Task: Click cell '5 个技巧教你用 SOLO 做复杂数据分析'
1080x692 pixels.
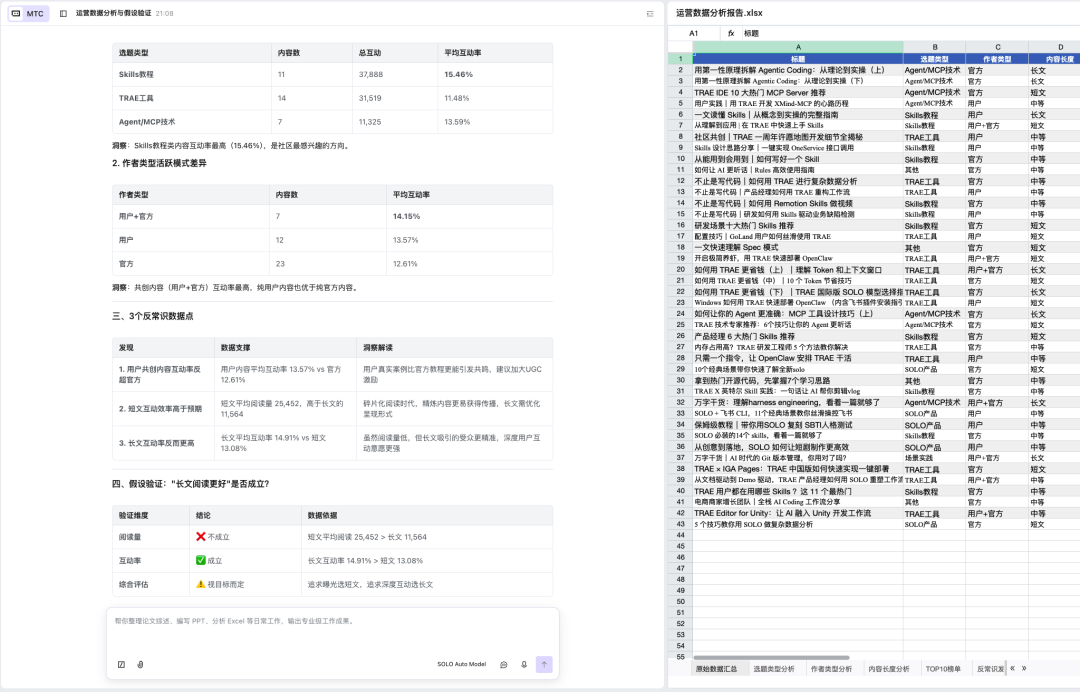Action: tap(798, 524)
